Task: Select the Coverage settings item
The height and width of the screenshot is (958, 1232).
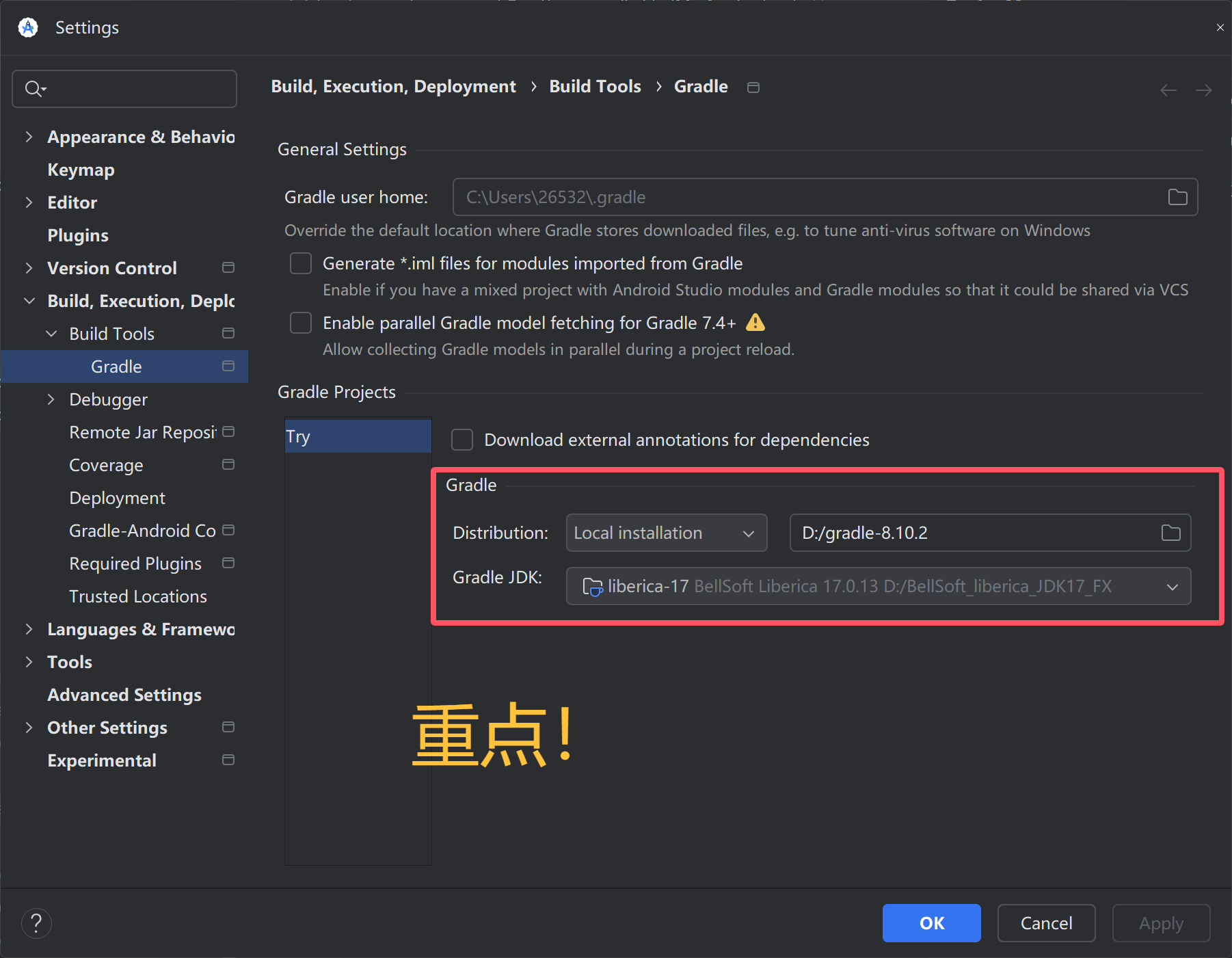Action: click(x=106, y=465)
